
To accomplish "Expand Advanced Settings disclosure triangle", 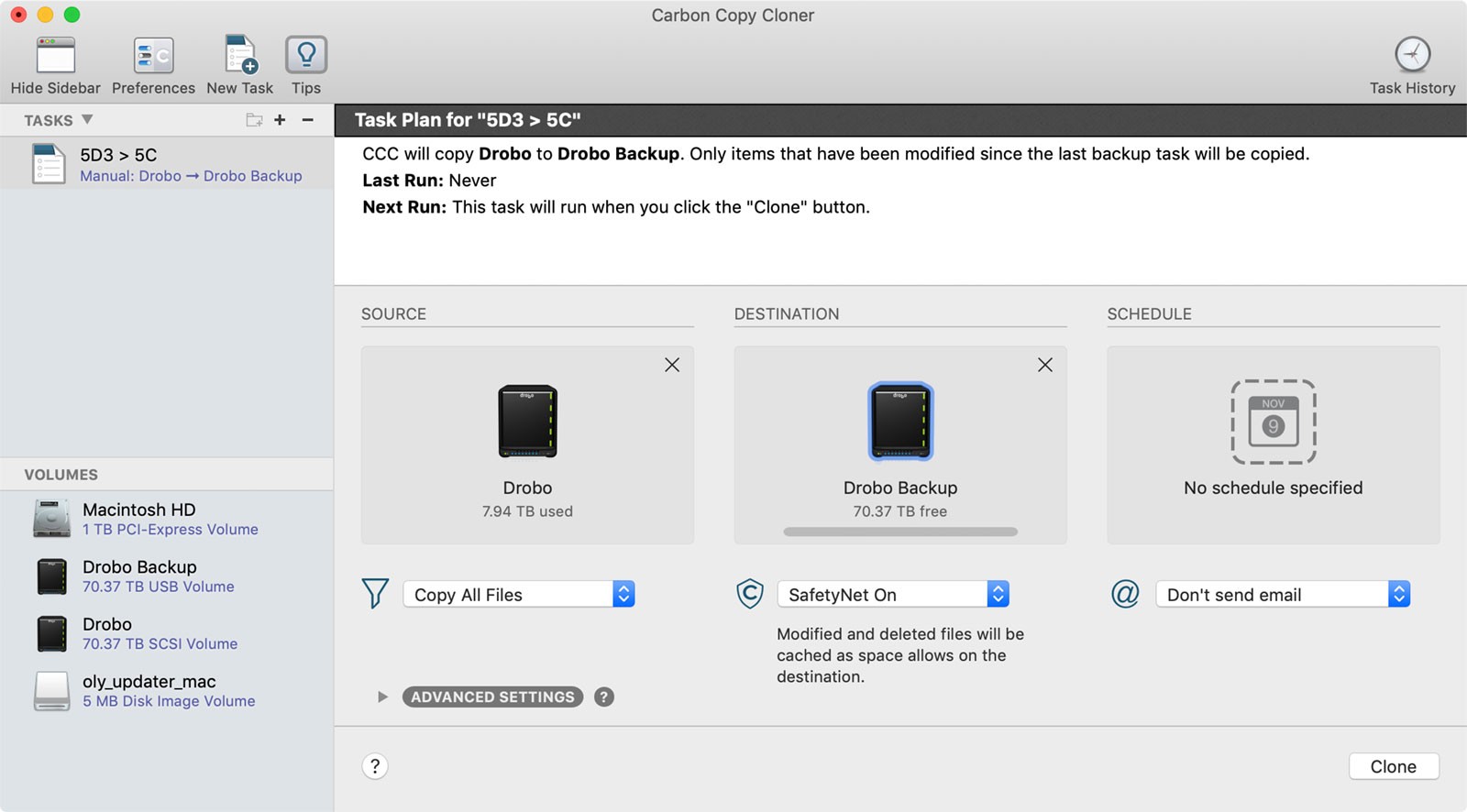I will [x=382, y=697].
